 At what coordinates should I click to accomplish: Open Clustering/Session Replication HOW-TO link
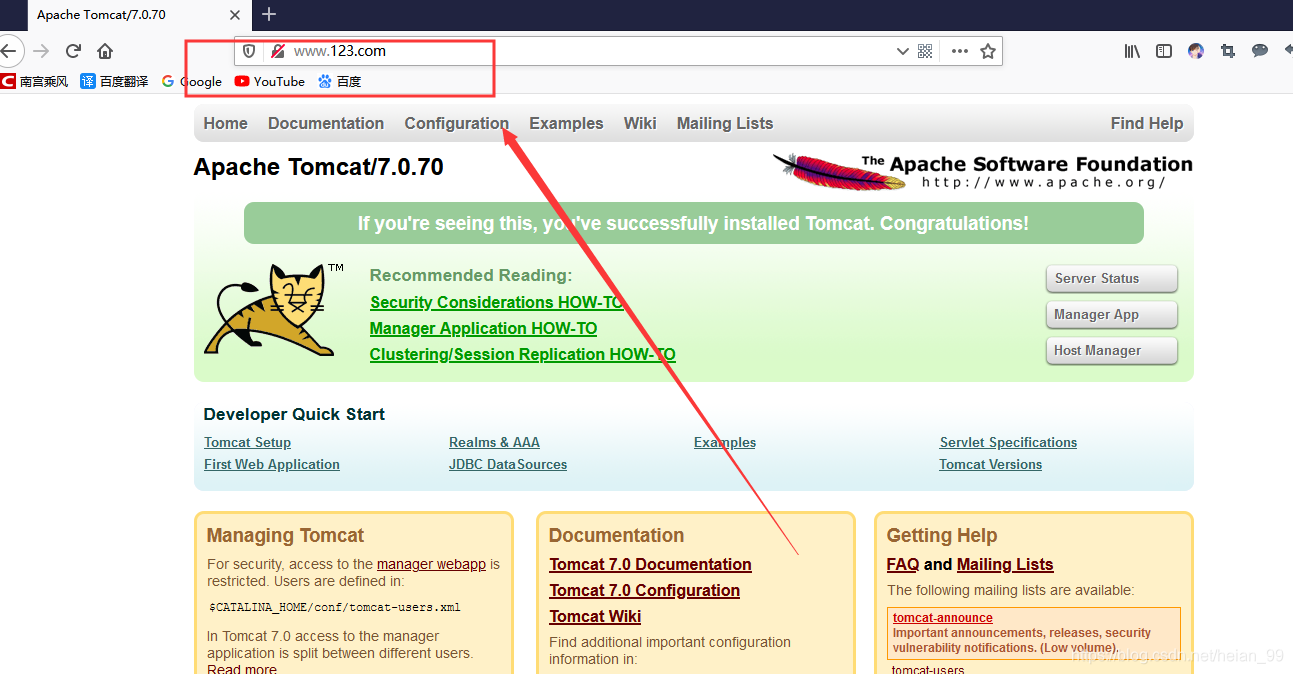[522, 354]
